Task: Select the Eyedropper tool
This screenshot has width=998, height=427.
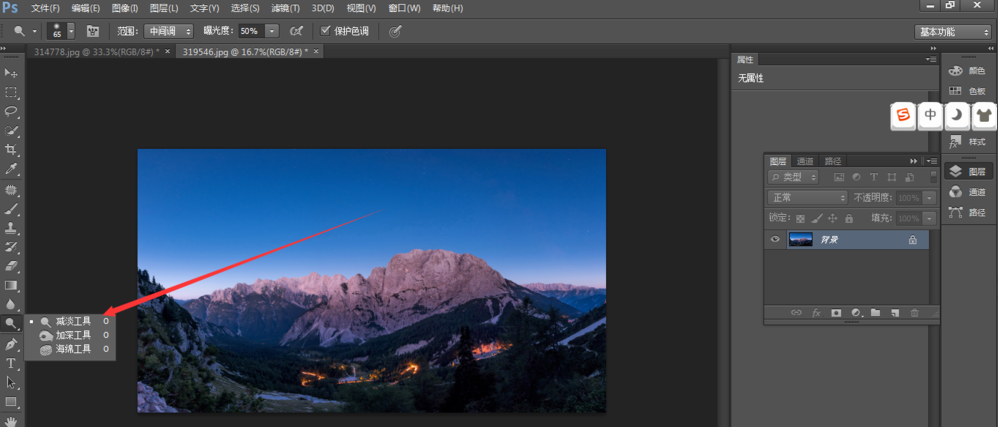Action: pos(11,169)
